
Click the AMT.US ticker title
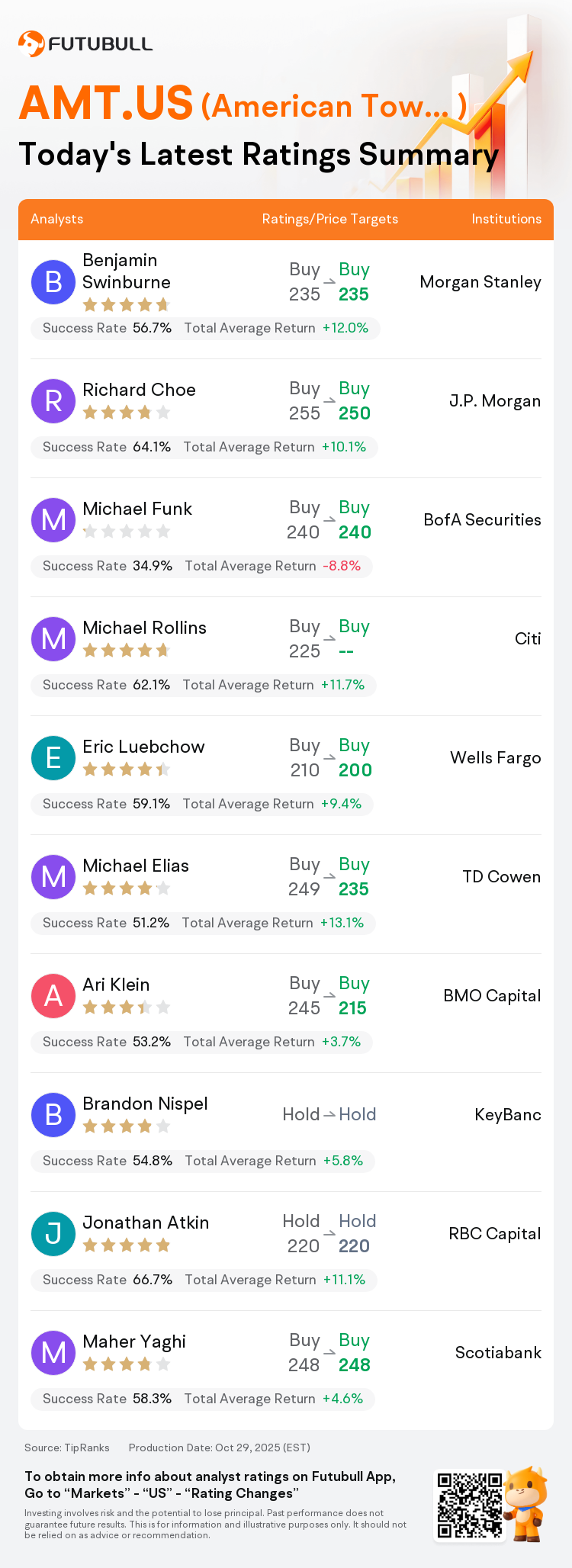[106, 104]
